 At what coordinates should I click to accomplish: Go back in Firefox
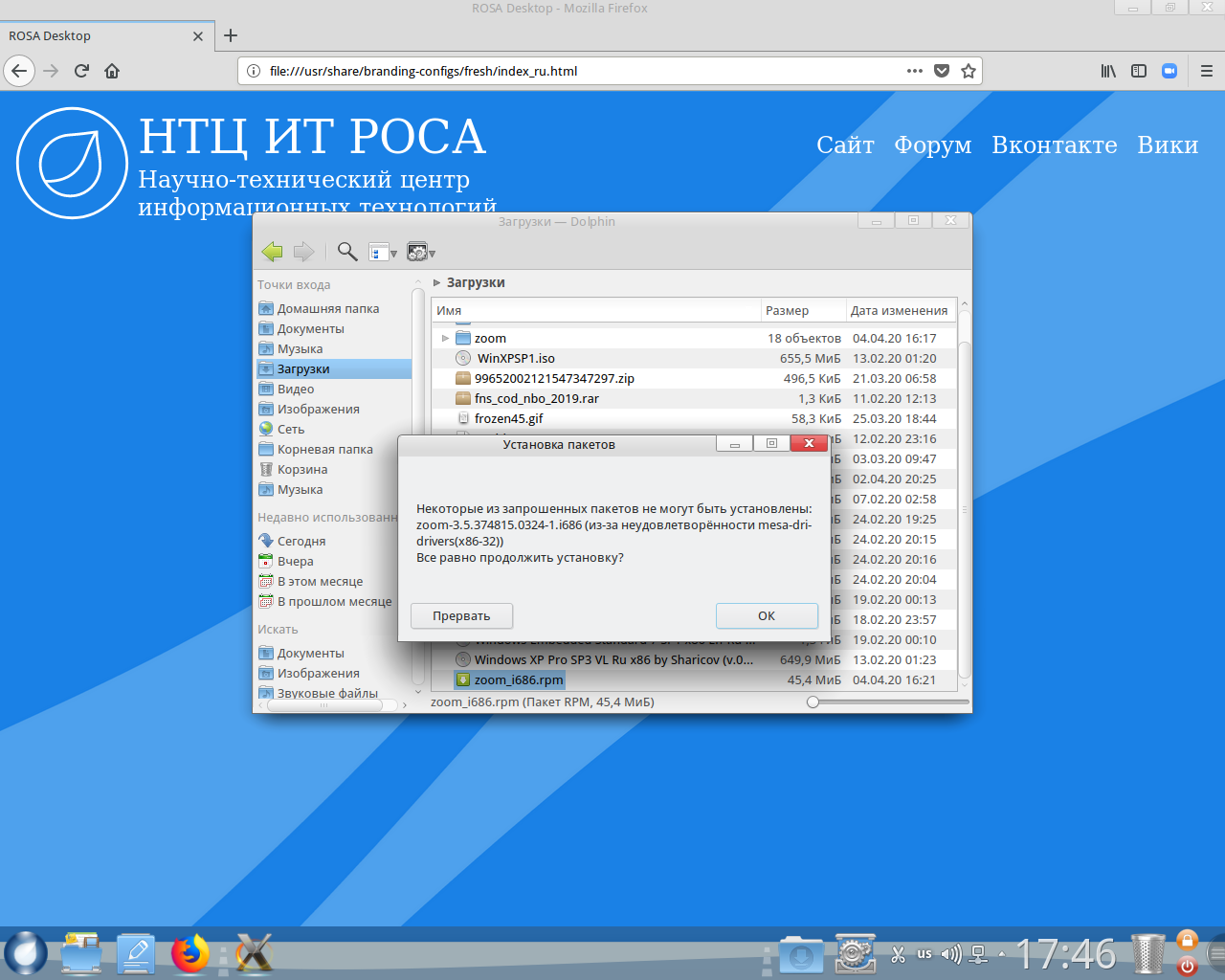19,71
